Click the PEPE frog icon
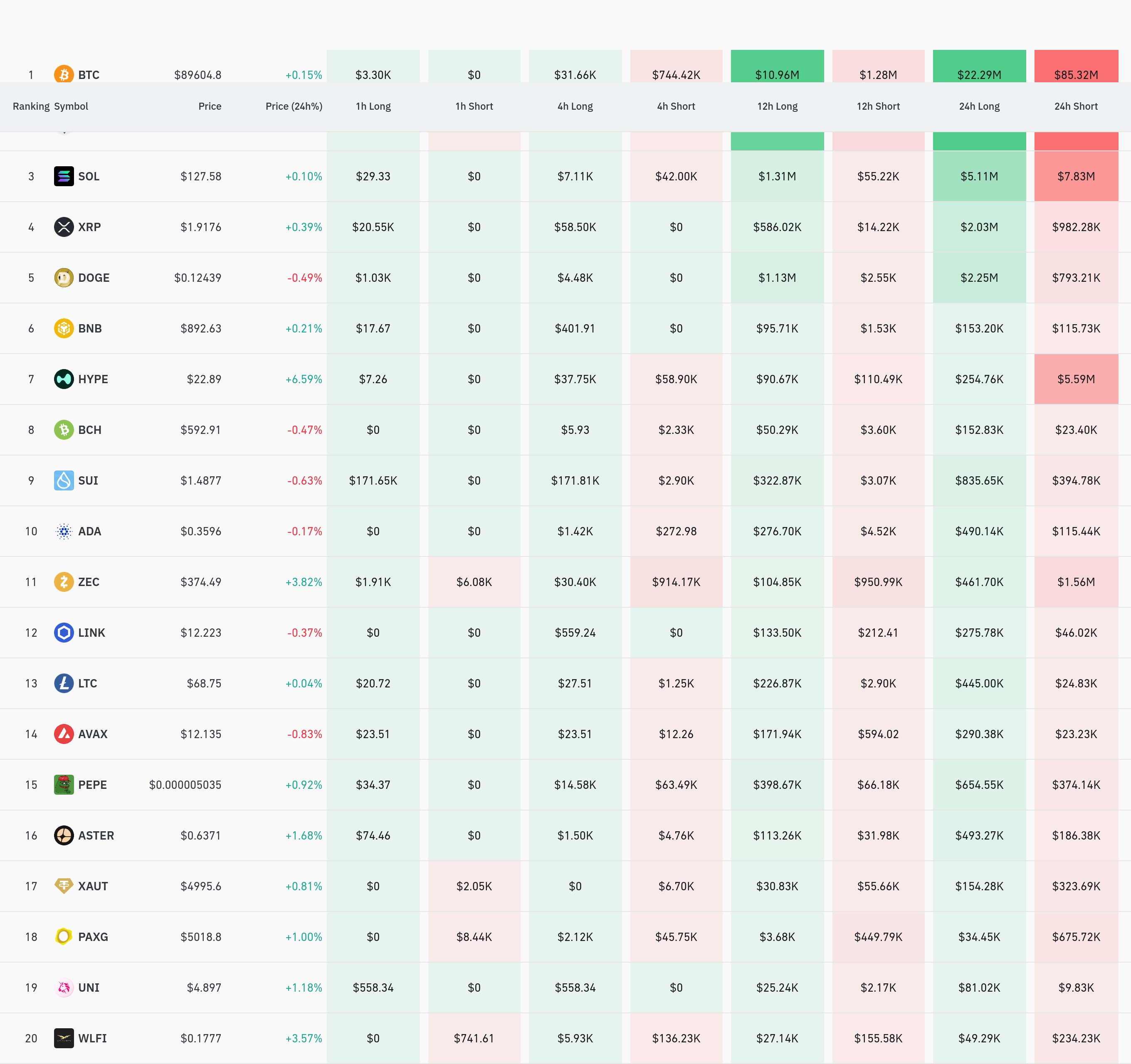This screenshot has width=1131, height=1064. tap(64, 785)
